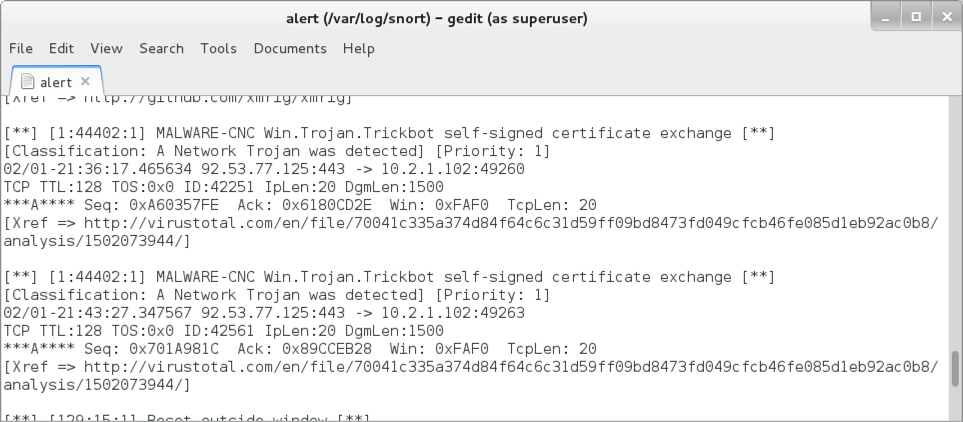Click the Seq: 0xA60357FE line
The image size is (963, 422).
(300, 205)
